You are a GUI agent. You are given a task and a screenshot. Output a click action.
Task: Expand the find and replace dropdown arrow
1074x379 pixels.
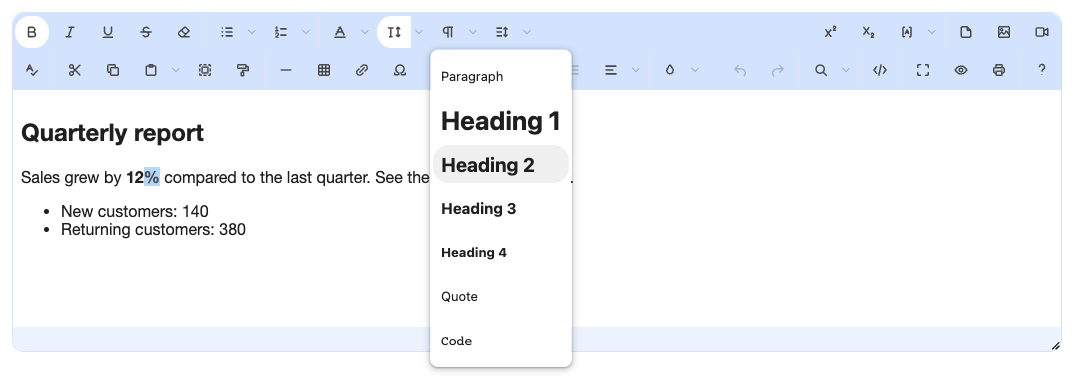pos(845,70)
